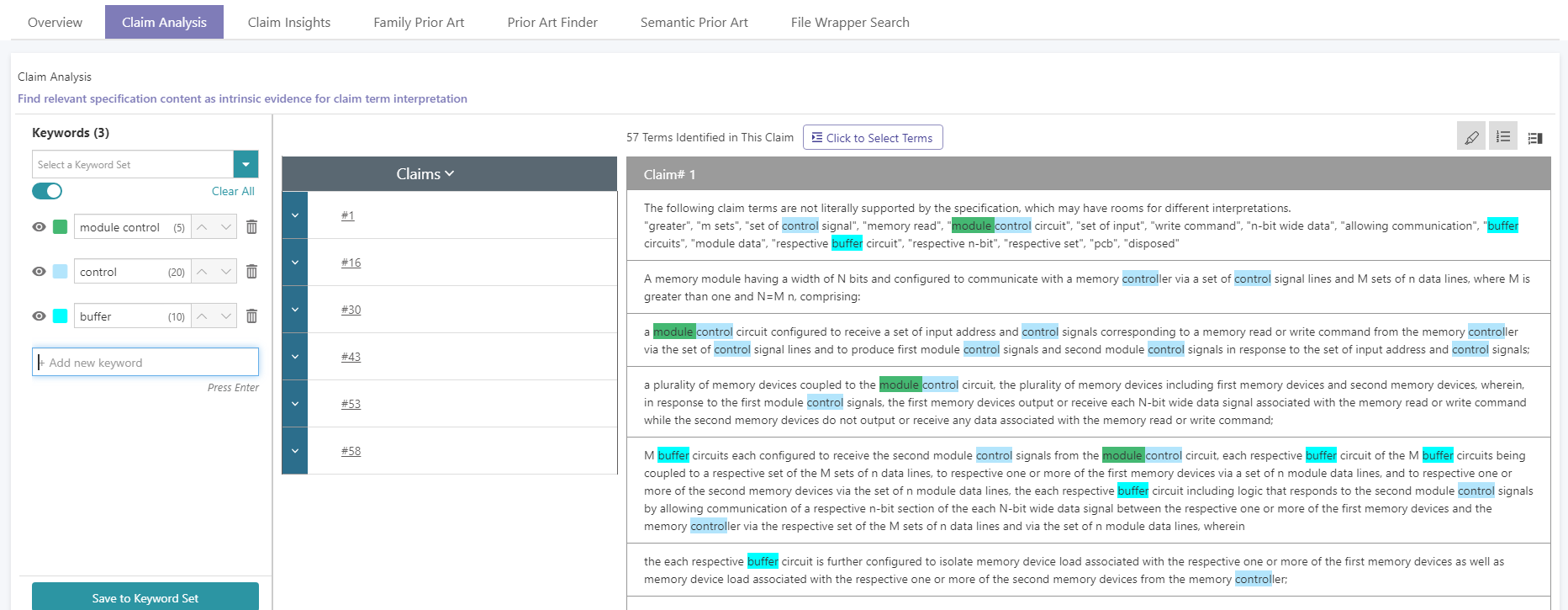Go to next module control match

coord(225,227)
